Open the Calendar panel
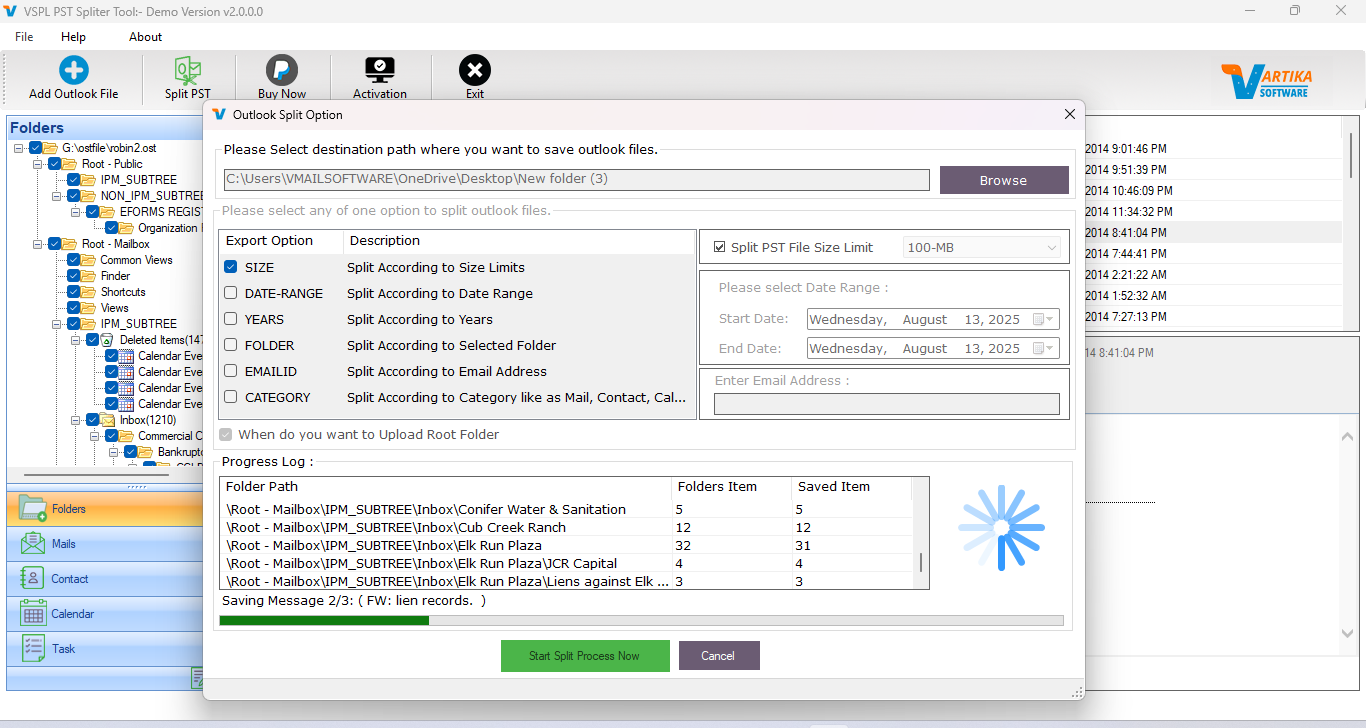Screen dimensions: 1366x728 coord(100,613)
